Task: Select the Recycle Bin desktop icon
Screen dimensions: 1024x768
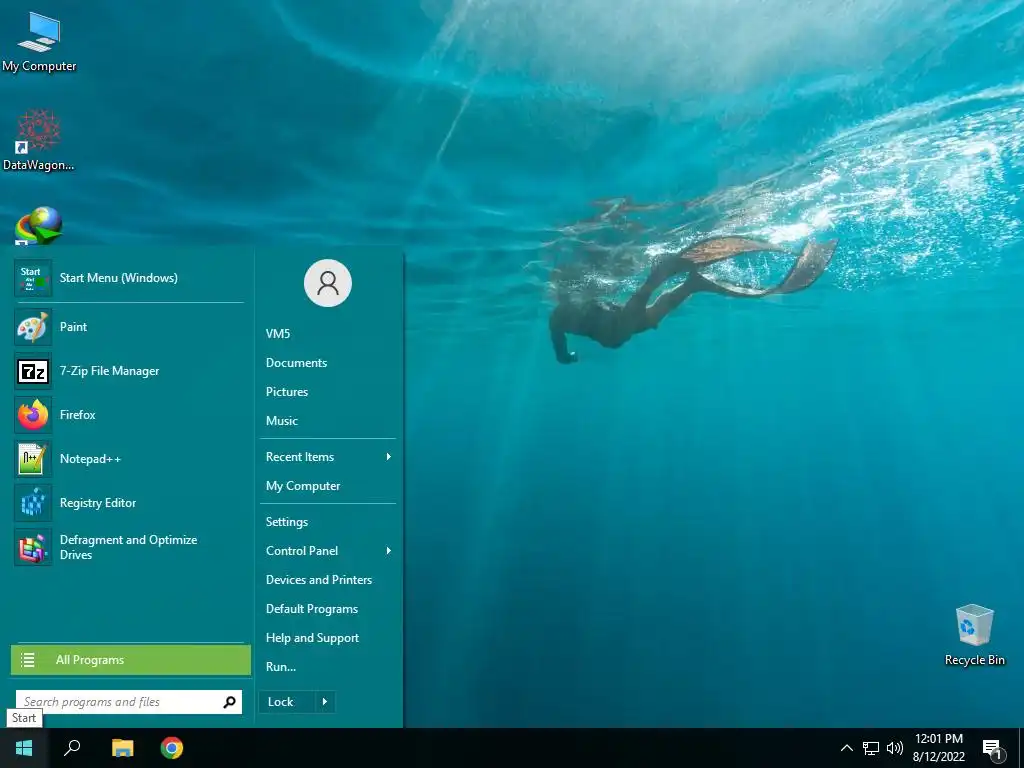Action: pos(974,635)
